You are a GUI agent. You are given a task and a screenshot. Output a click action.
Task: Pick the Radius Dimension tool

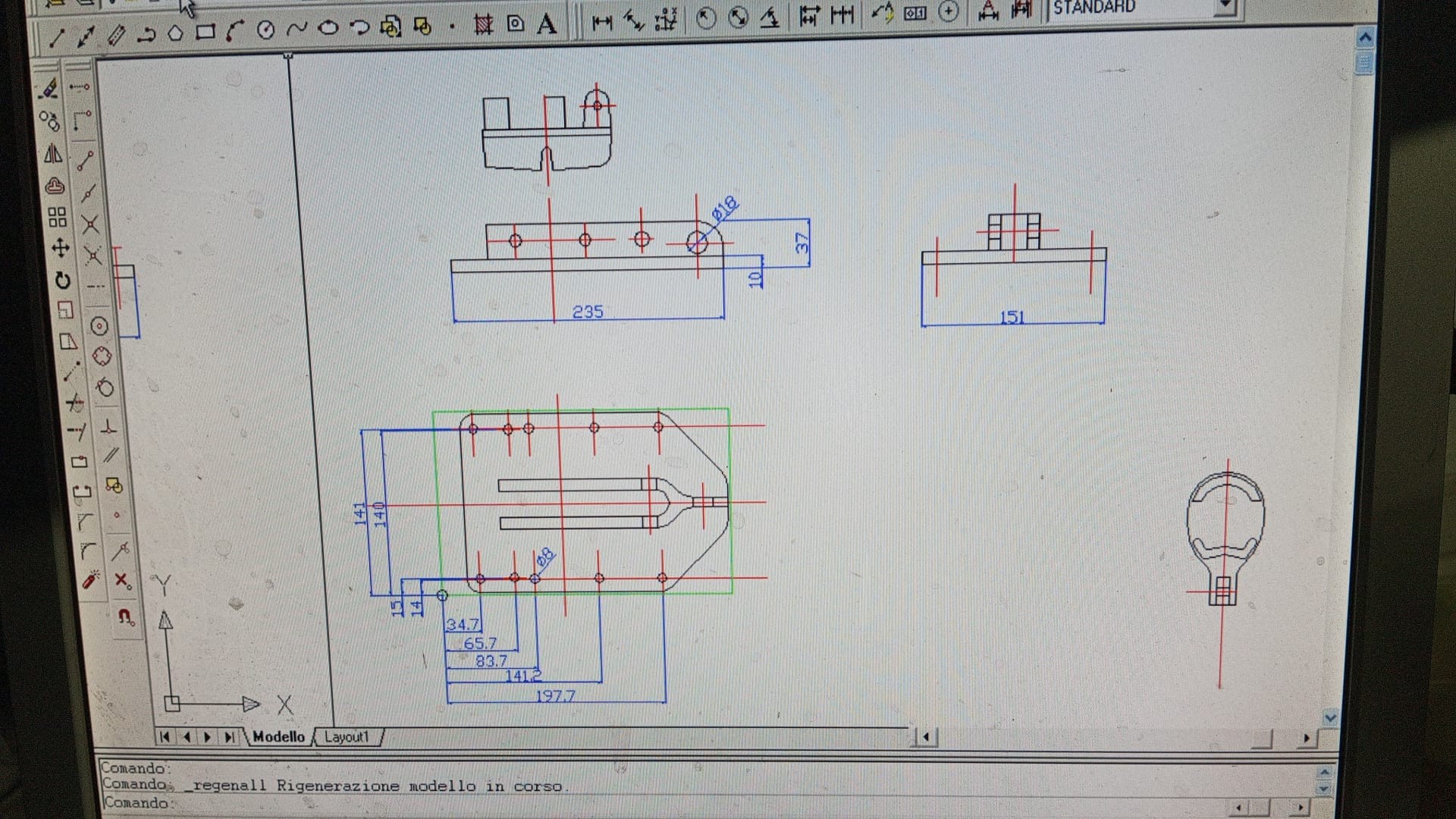(x=705, y=18)
